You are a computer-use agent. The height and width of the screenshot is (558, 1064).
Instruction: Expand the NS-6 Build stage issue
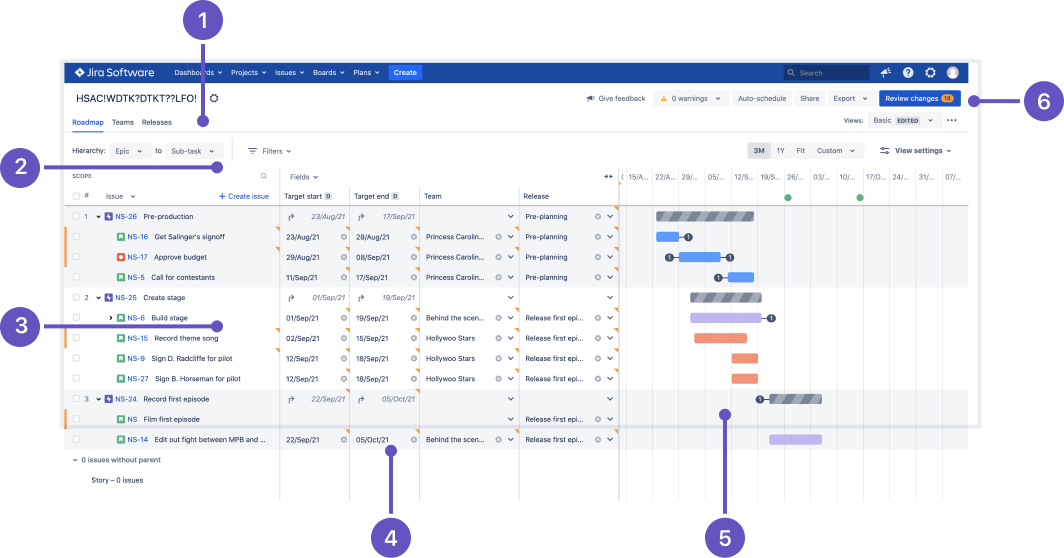pyautogui.click(x=111, y=318)
